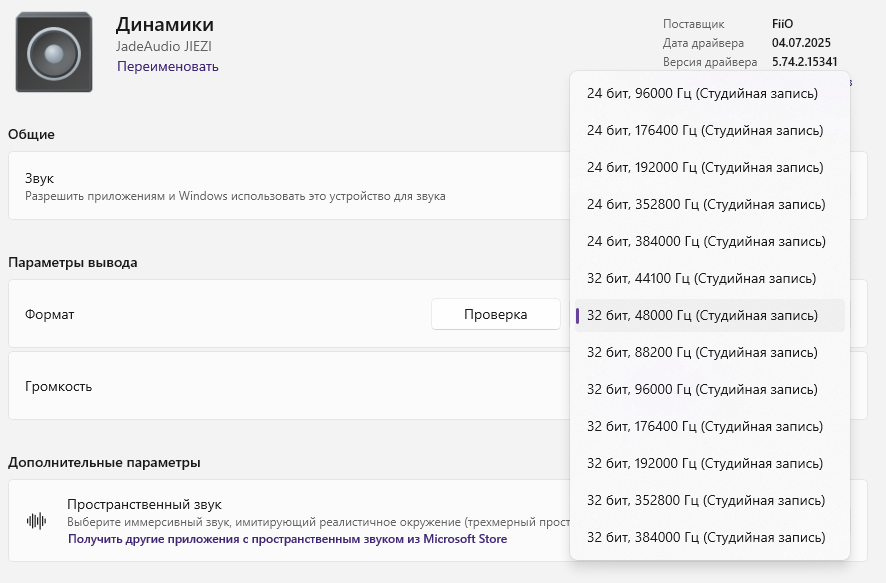Image resolution: width=886 pixels, height=583 pixels.
Task: Pick 32 бит, 88200 Гц from dropdown
Action: pyautogui.click(x=702, y=353)
